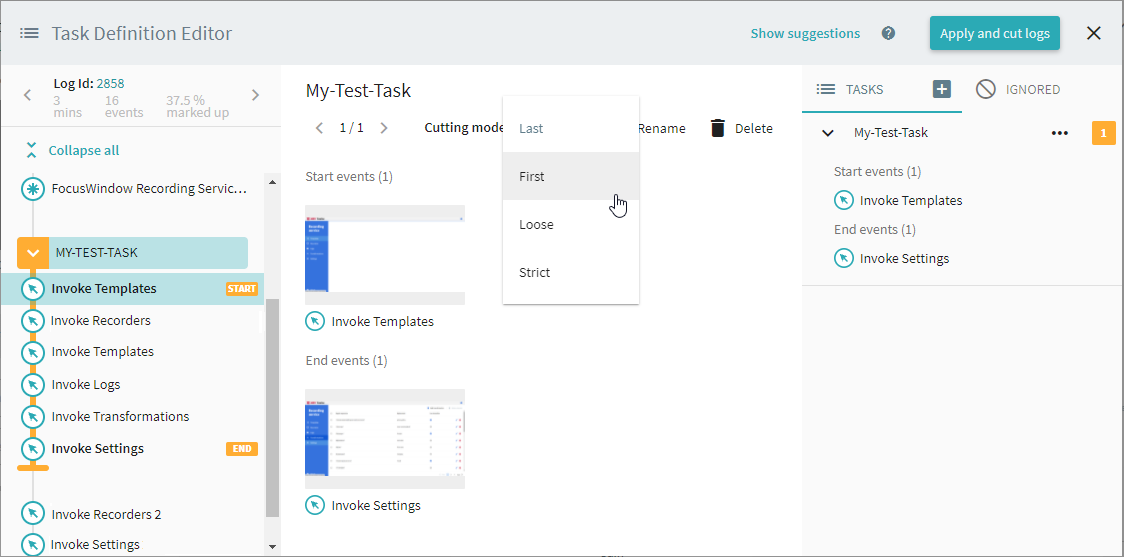The width and height of the screenshot is (1124, 557).
Task: Click the Invoke Logs event icon
Action: (x=33, y=384)
